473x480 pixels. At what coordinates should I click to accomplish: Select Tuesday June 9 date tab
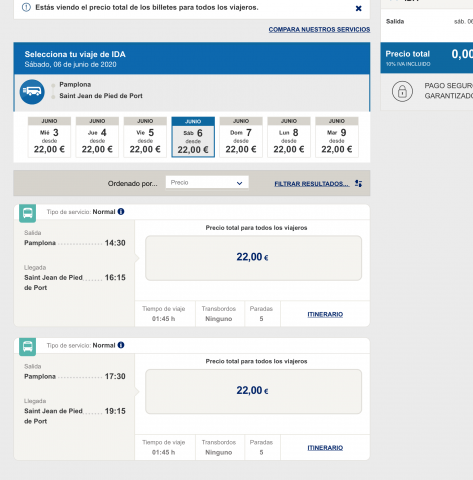(x=337, y=137)
